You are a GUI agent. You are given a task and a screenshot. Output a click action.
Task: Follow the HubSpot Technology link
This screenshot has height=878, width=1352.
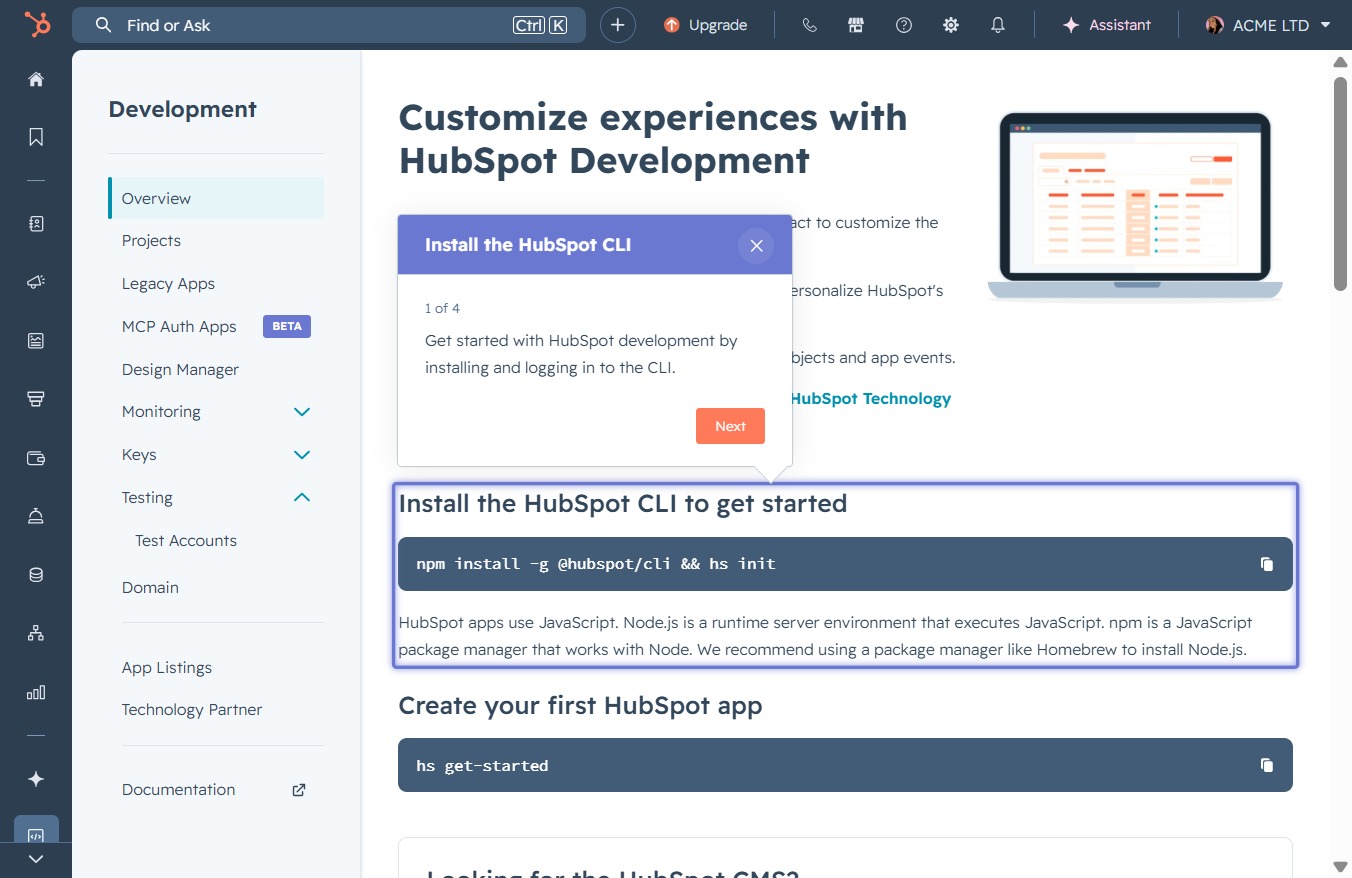pyautogui.click(x=871, y=399)
